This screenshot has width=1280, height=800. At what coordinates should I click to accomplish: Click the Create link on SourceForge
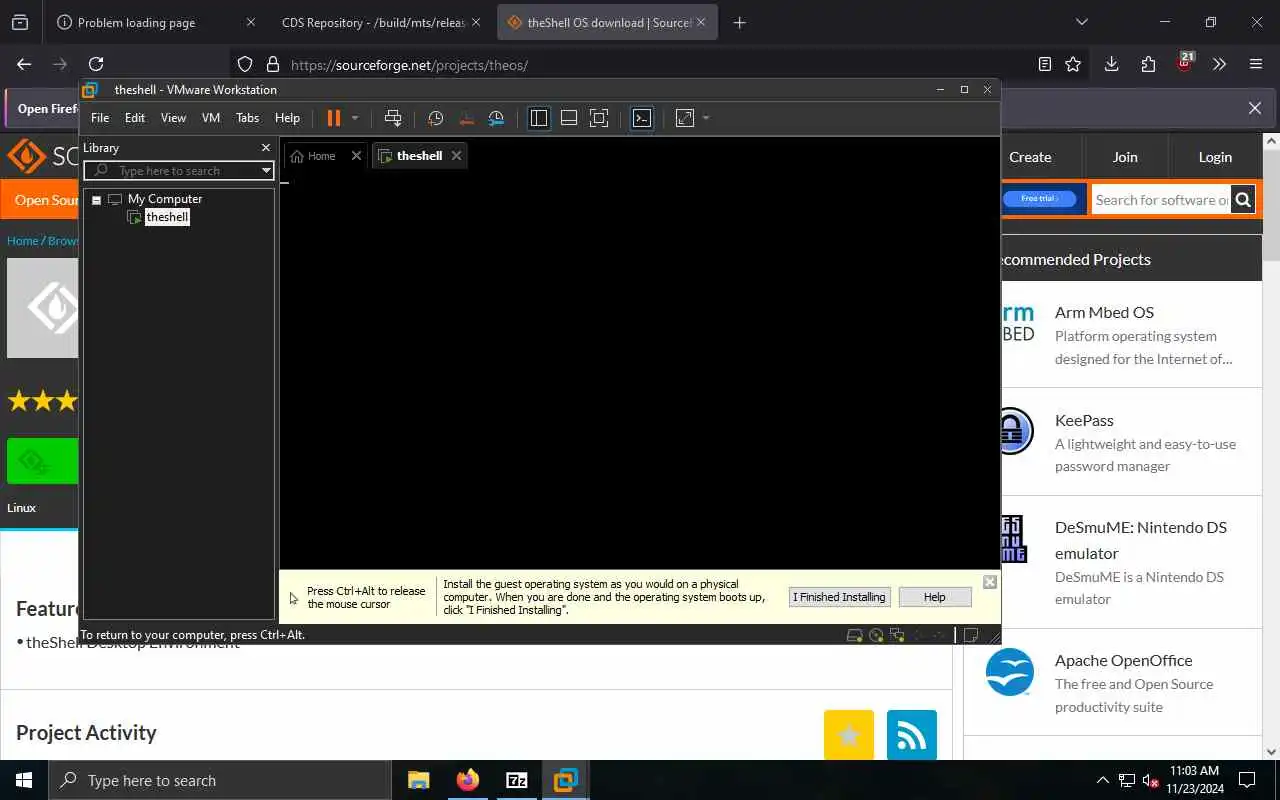point(1030,157)
